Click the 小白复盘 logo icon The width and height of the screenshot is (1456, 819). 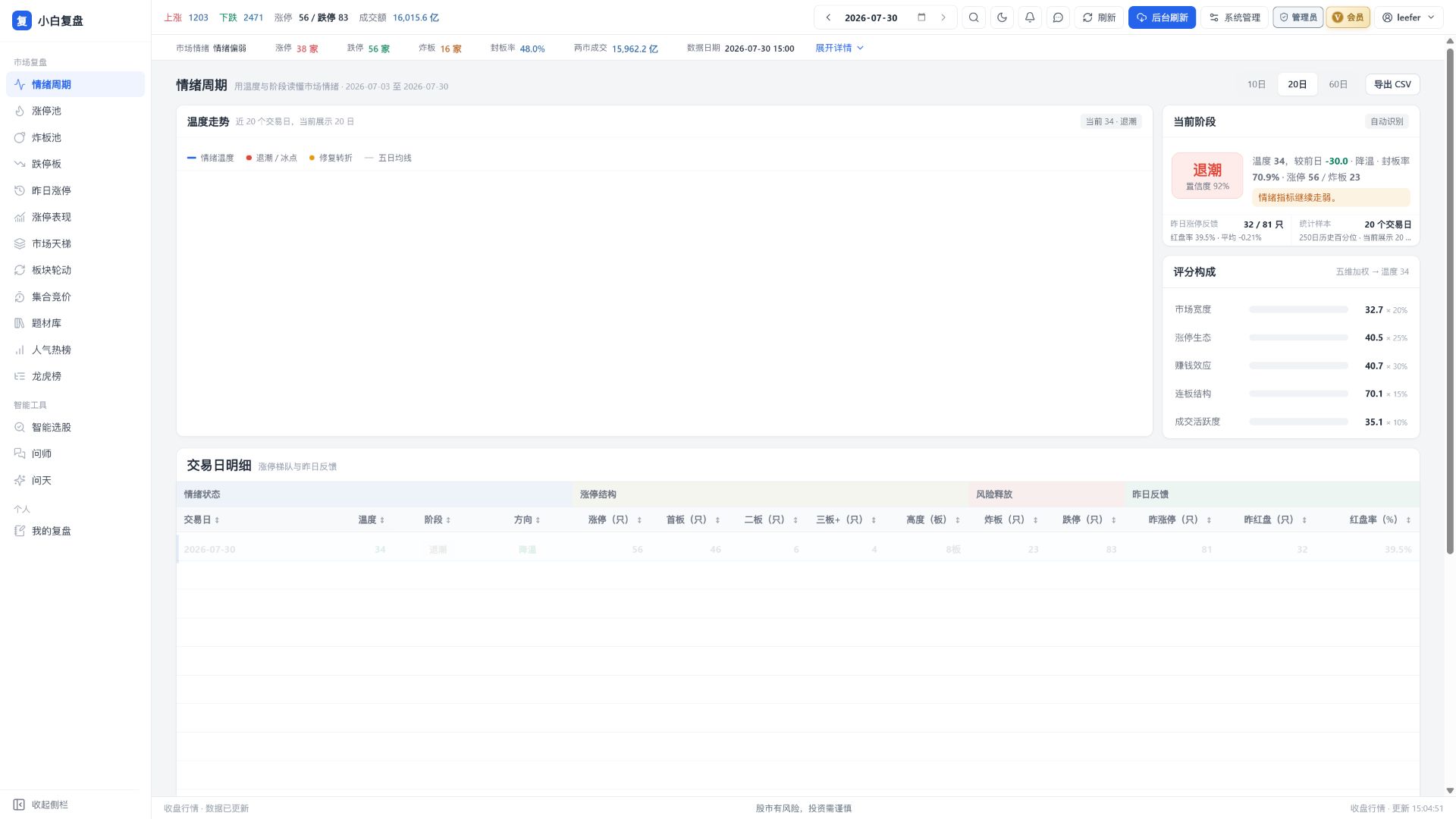(x=22, y=20)
